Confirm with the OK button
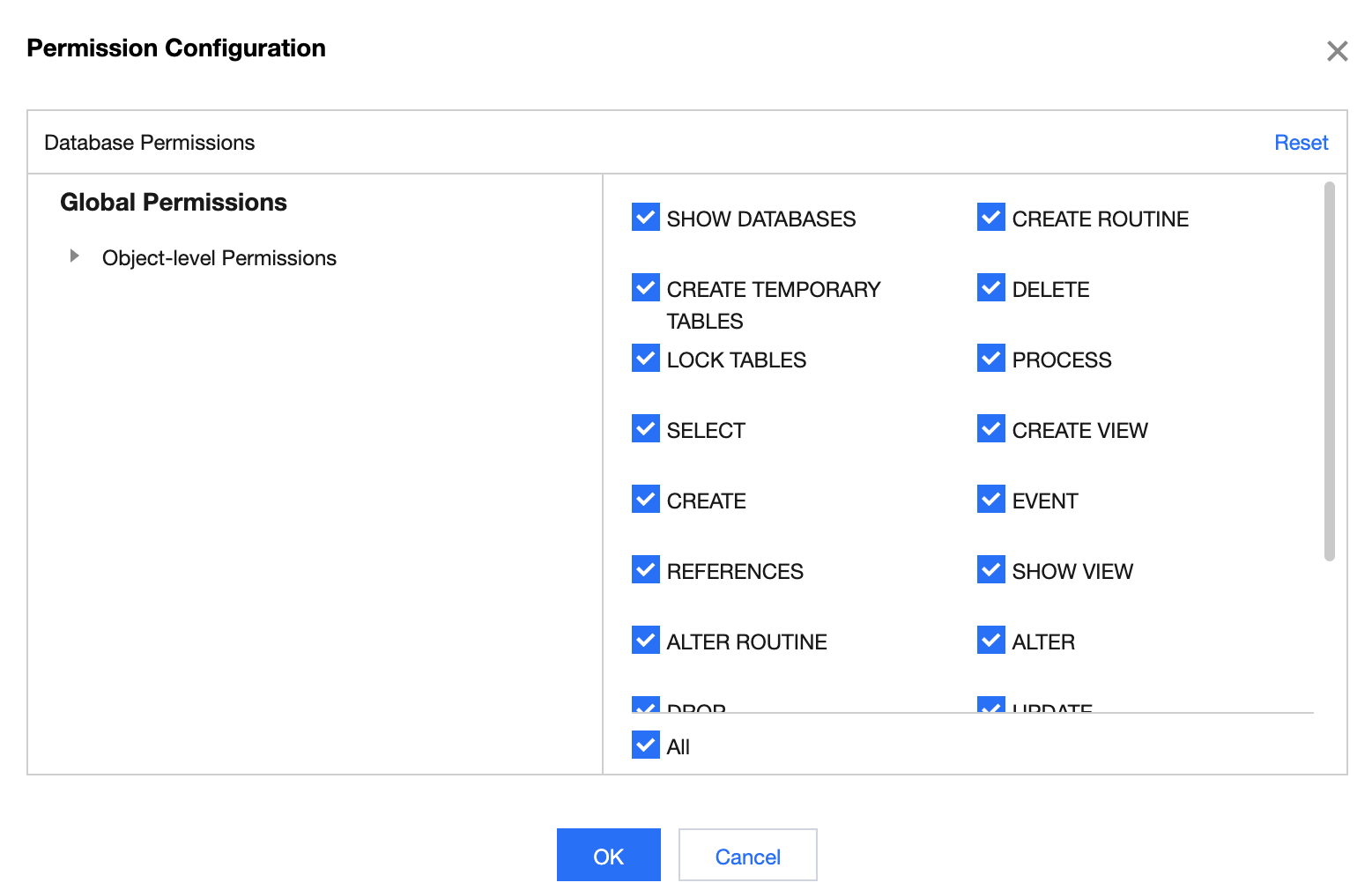The image size is (1372, 890). click(608, 856)
